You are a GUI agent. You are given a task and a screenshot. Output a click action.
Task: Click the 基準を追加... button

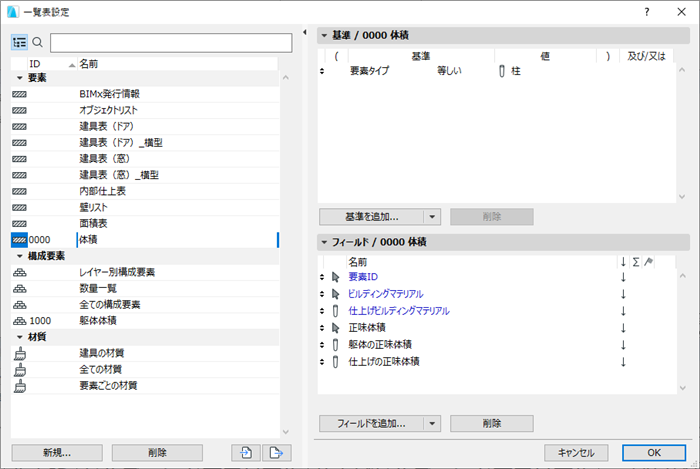pyautogui.click(x=371, y=217)
